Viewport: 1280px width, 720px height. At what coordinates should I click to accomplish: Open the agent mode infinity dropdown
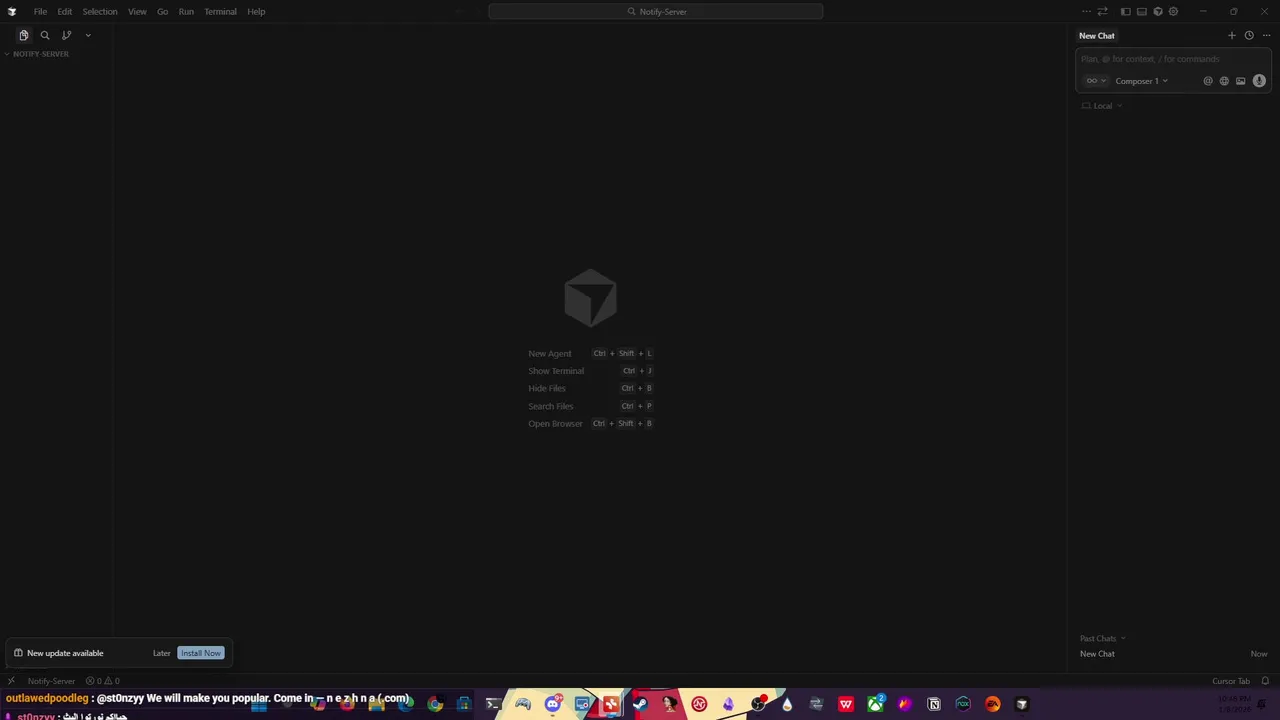pyautogui.click(x=1096, y=81)
